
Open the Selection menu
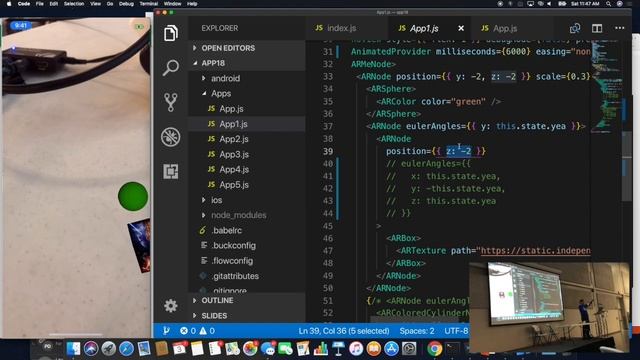tap(74, 4)
